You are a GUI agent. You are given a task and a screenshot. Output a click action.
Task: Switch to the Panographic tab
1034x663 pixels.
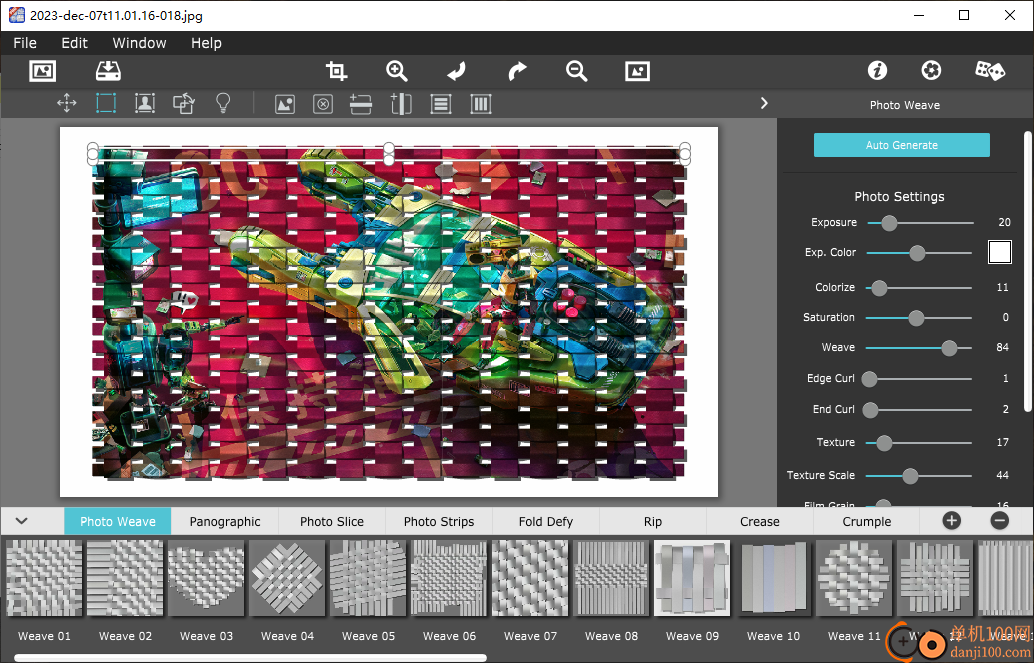(x=225, y=521)
